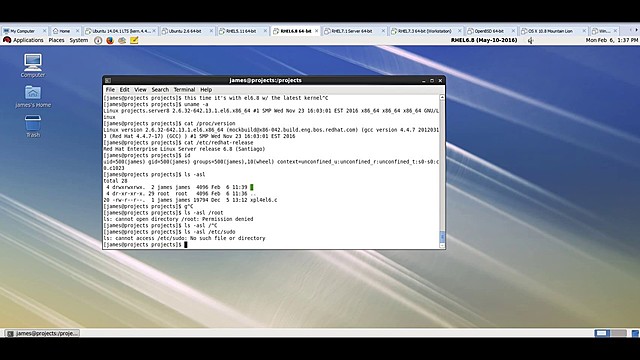Click the RHEL6.8 (May-10-2016) panel label

484,40
